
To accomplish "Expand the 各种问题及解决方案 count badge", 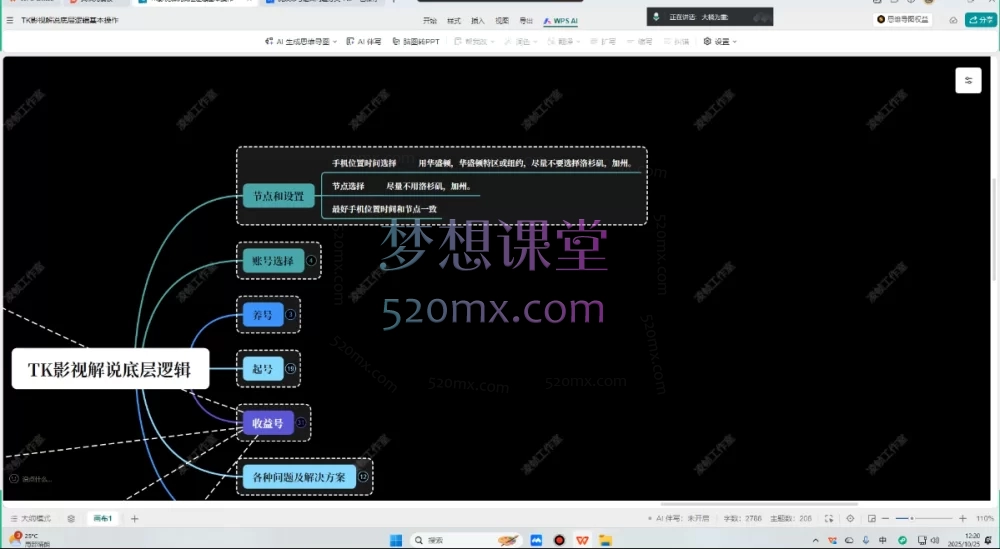I will pos(363,476).
